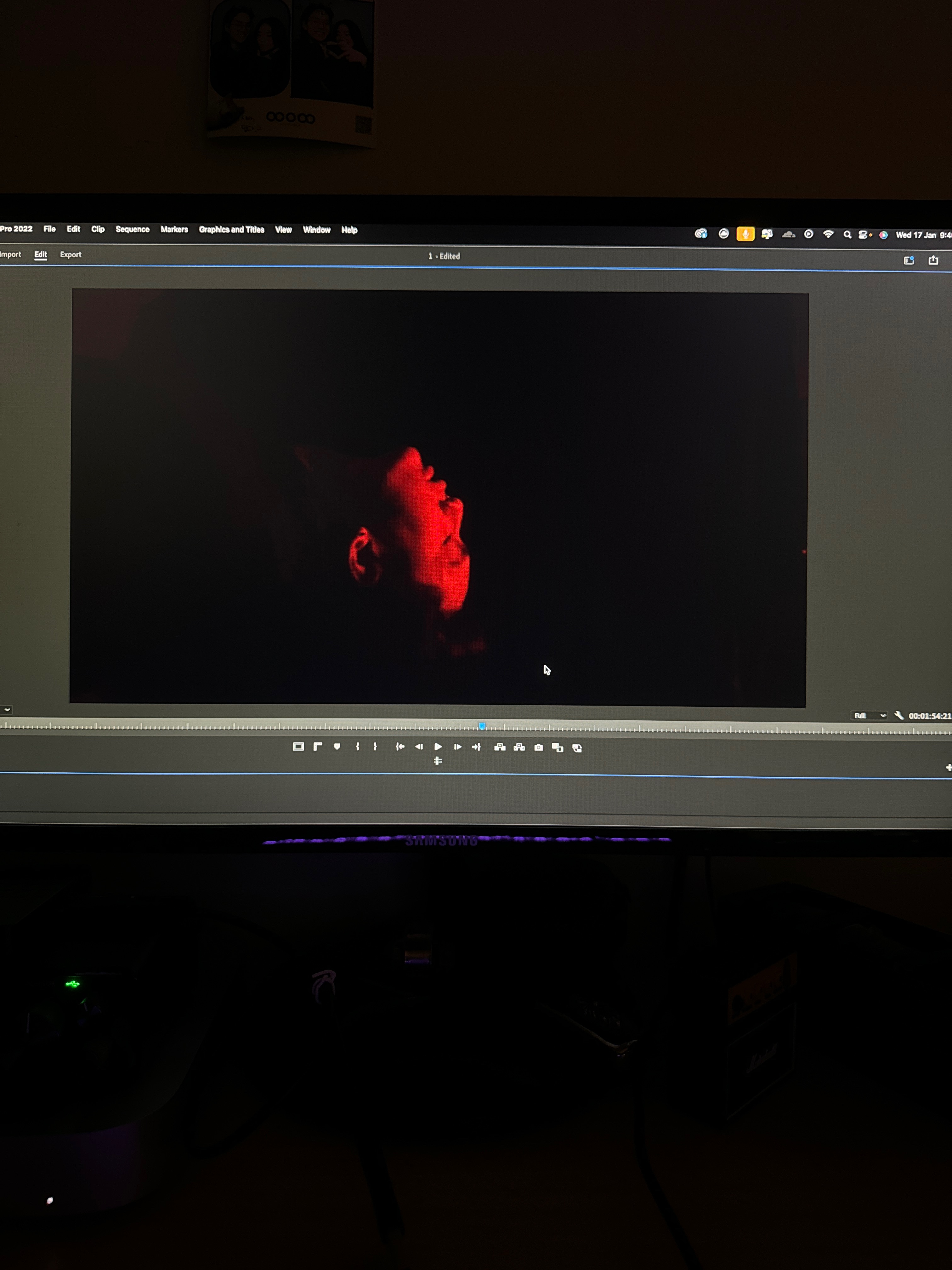Screen dimensions: 952x1270
Task: Open macOS Spotlight search icon
Action: click(x=847, y=234)
